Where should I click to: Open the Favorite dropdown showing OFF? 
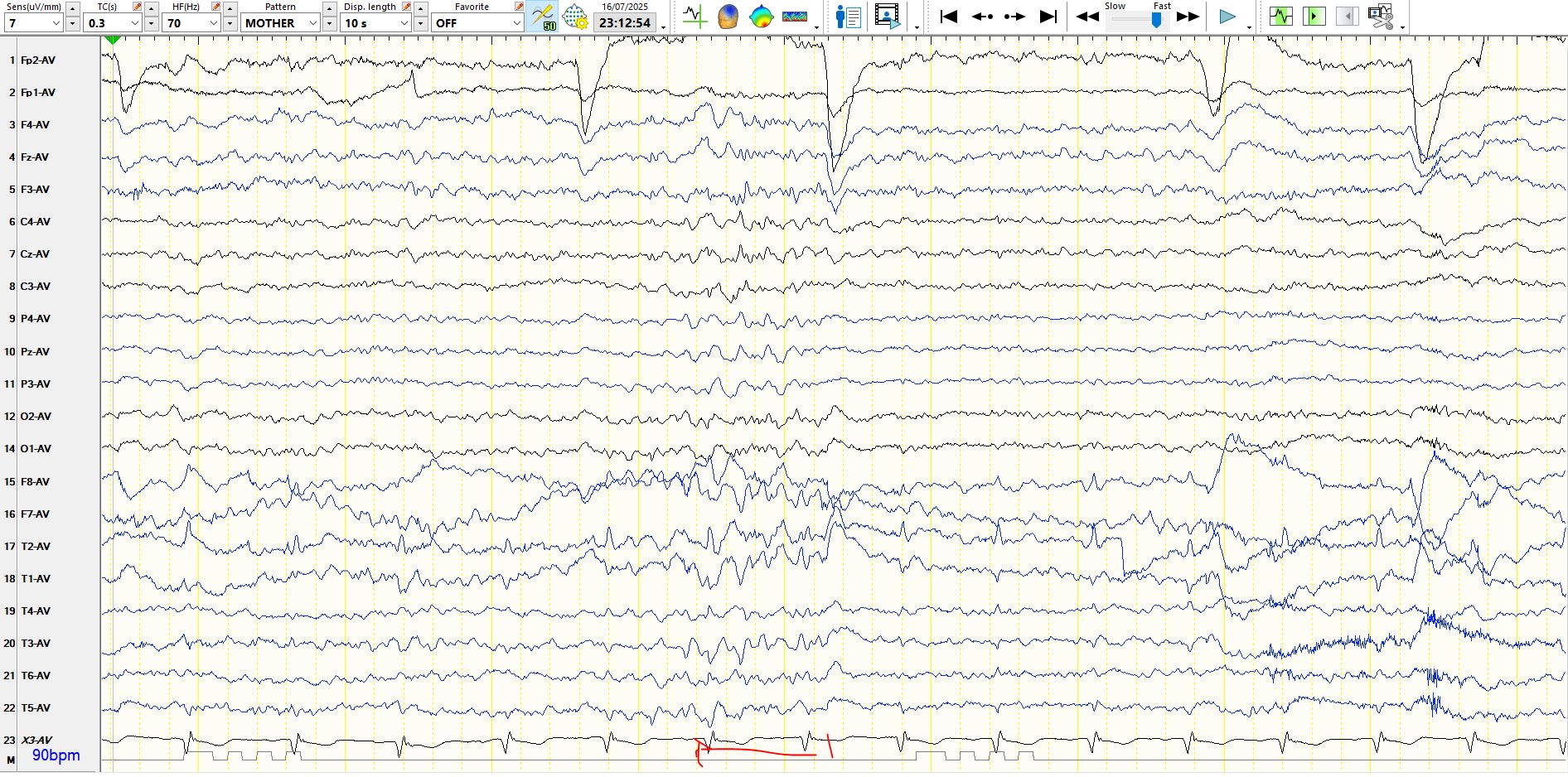[478, 23]
